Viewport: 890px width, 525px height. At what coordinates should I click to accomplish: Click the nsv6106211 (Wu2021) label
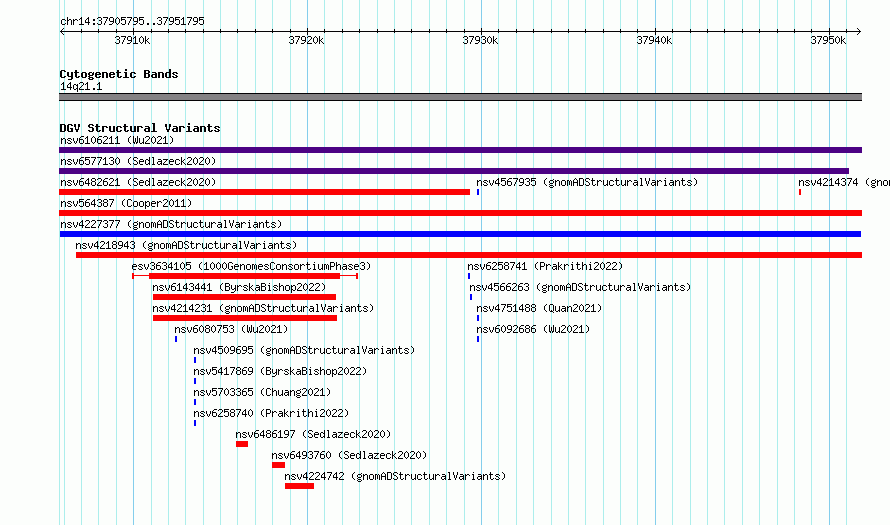coord(117,140)
